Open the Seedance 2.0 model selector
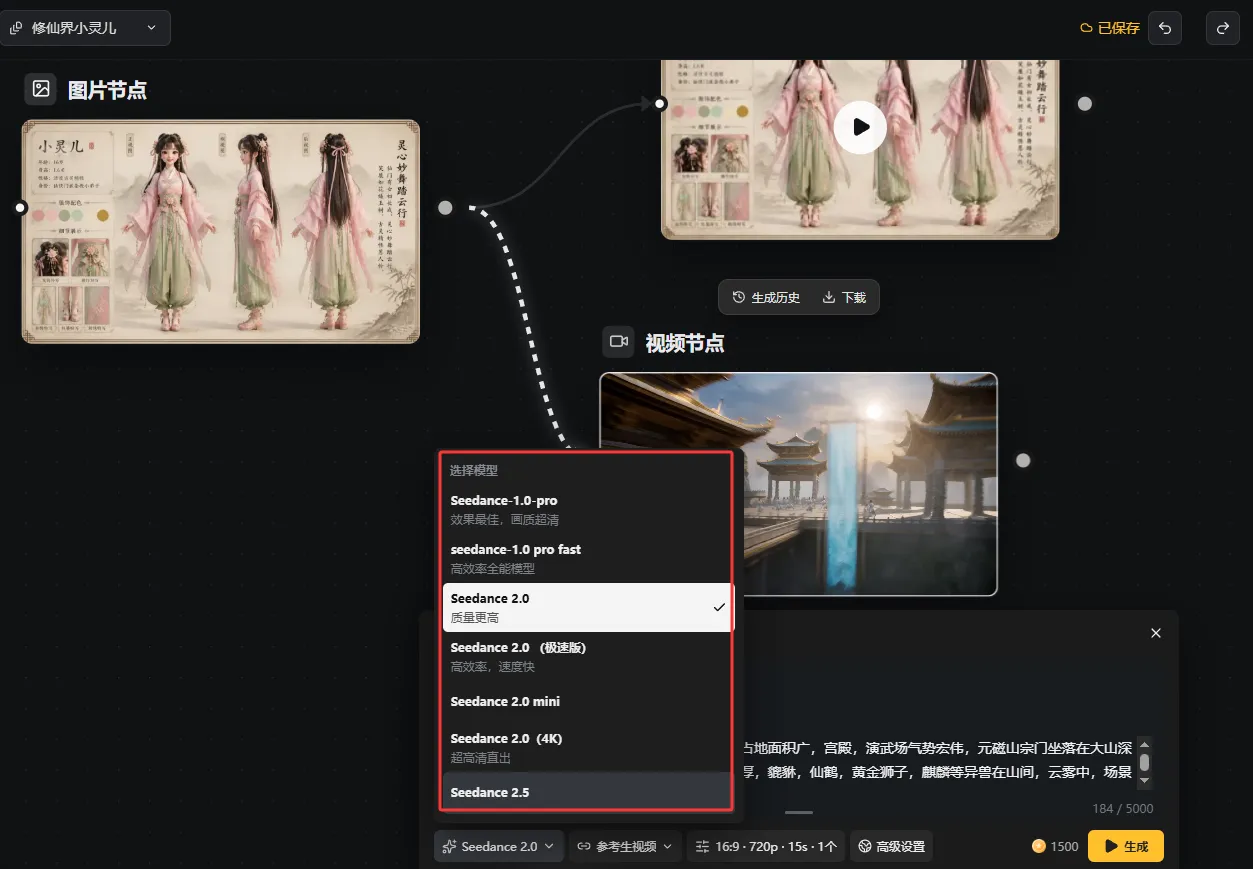Screen dimensions: 1253x869 coord(499,846)
